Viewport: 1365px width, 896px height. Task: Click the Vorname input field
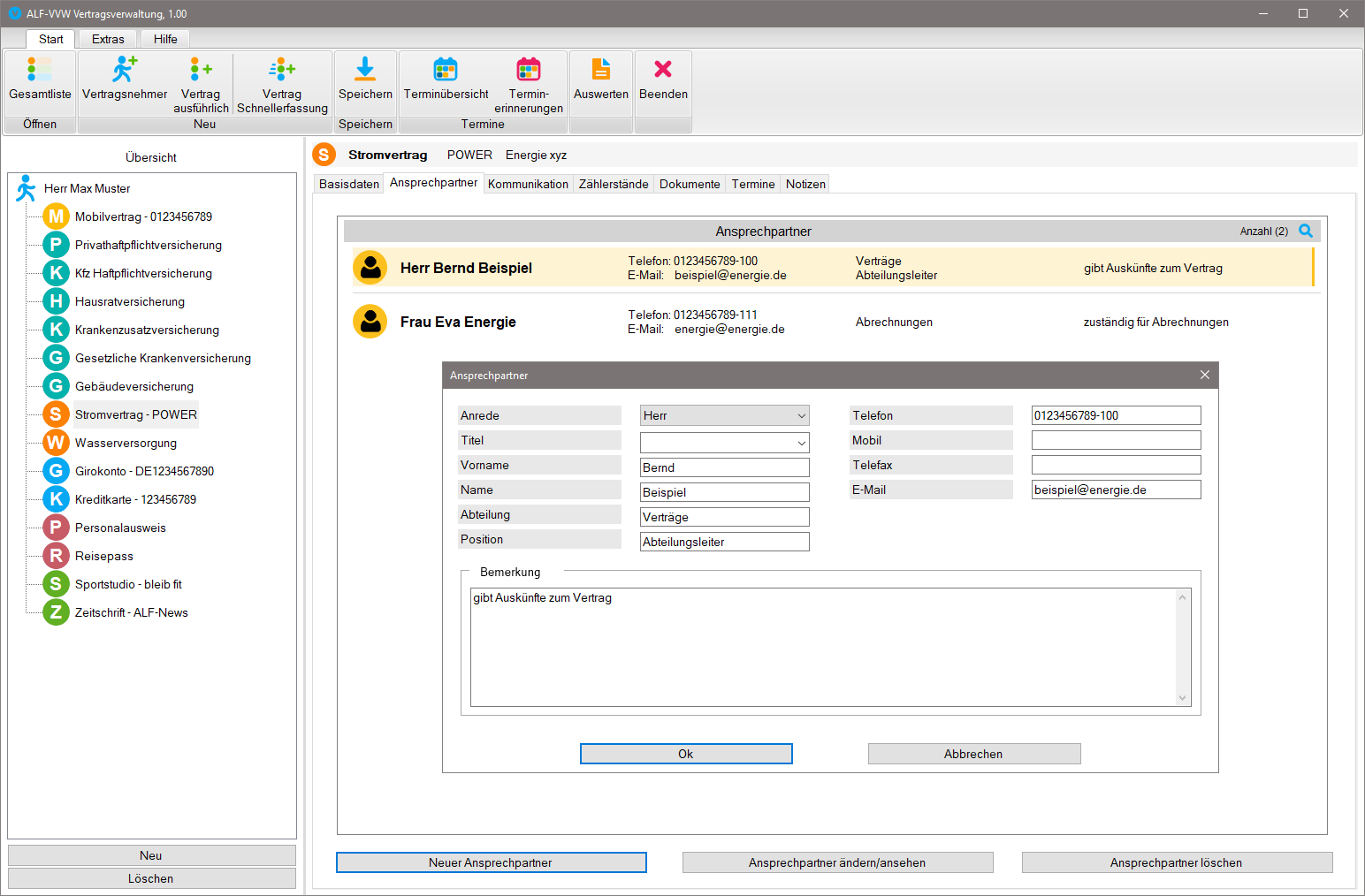(725, 467)
